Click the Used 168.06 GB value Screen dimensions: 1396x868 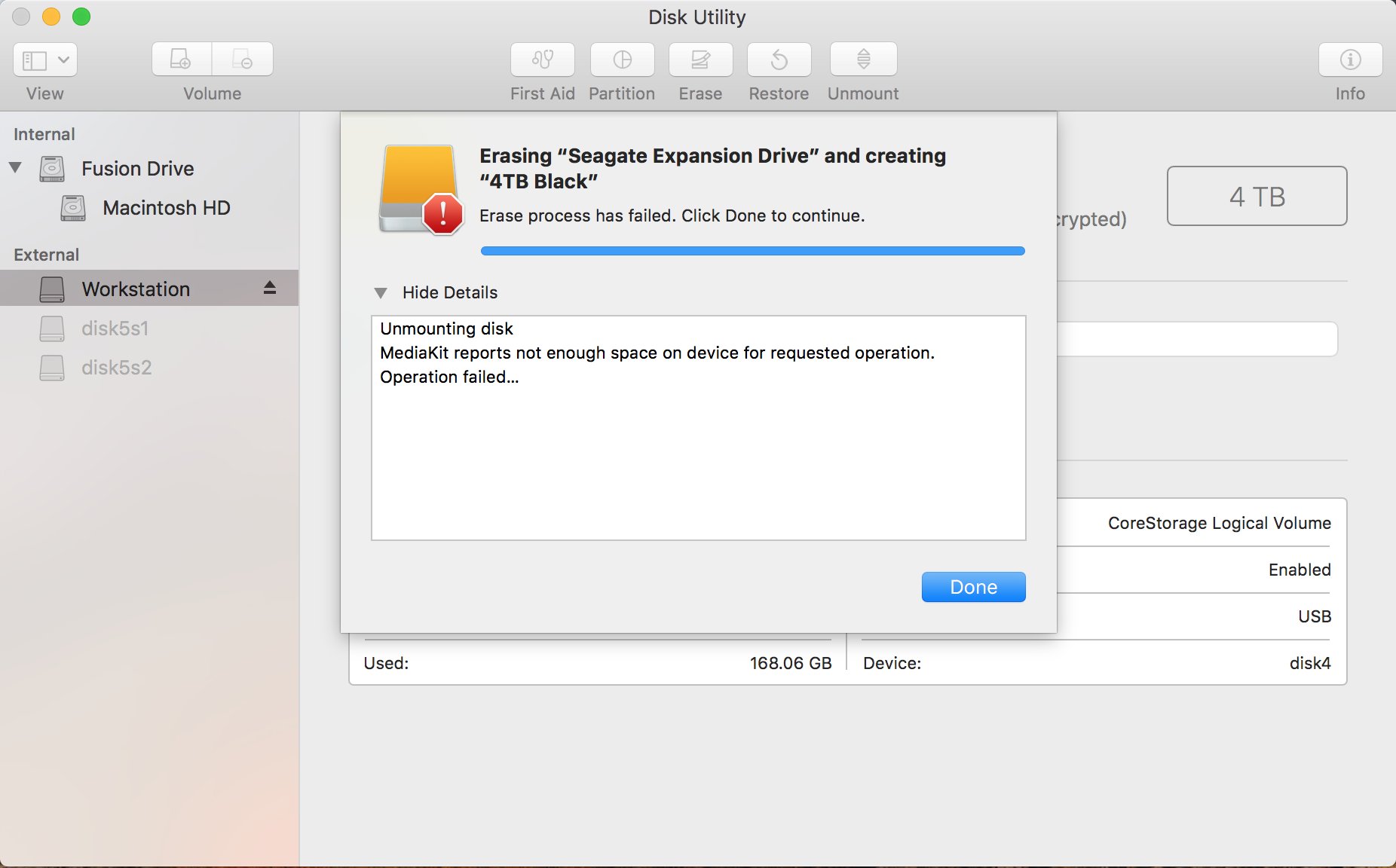pyautogui.click(x=791, y=663)
